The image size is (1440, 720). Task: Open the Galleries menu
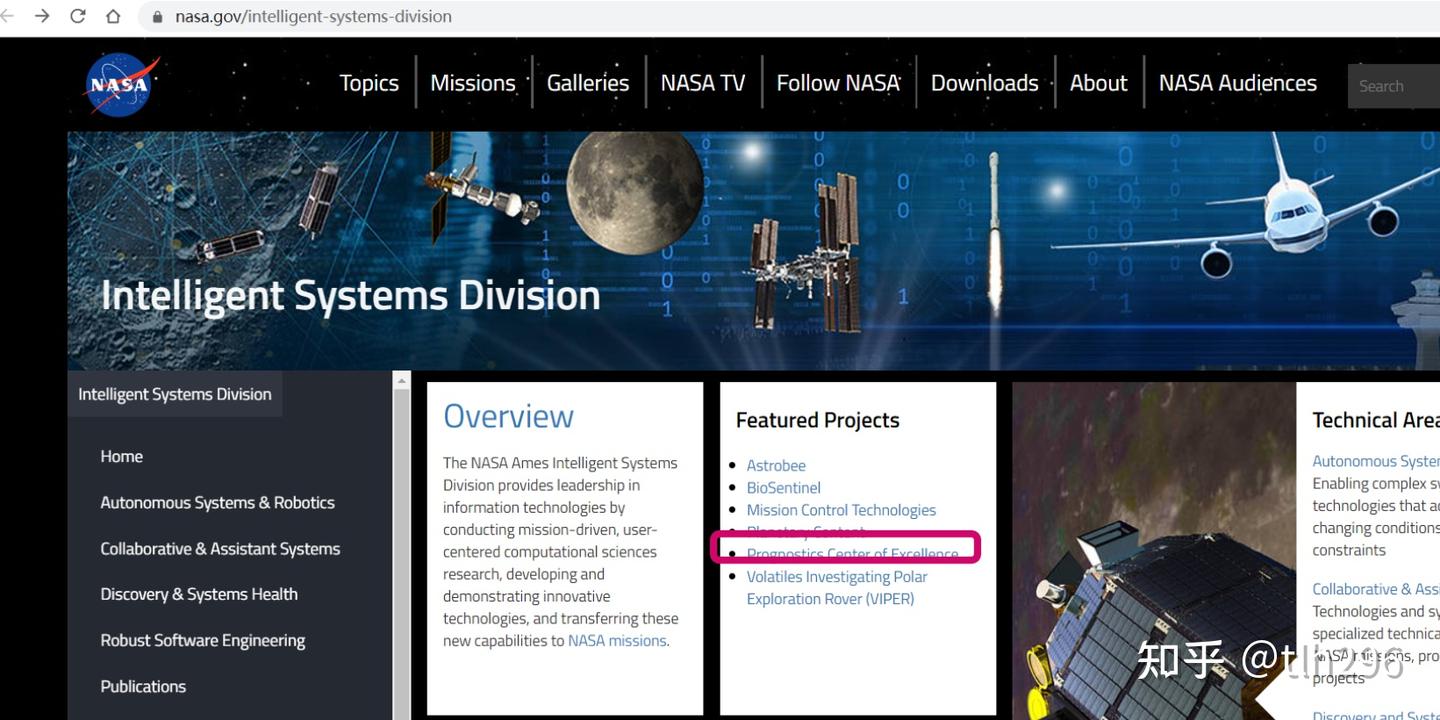pos(588,83)
